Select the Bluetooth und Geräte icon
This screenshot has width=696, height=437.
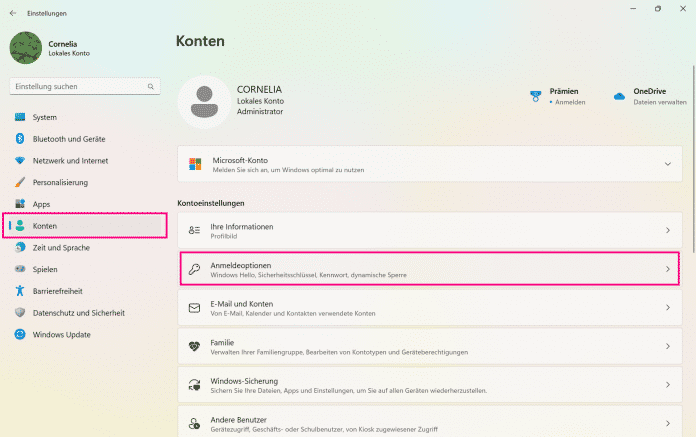pos(19,139)
